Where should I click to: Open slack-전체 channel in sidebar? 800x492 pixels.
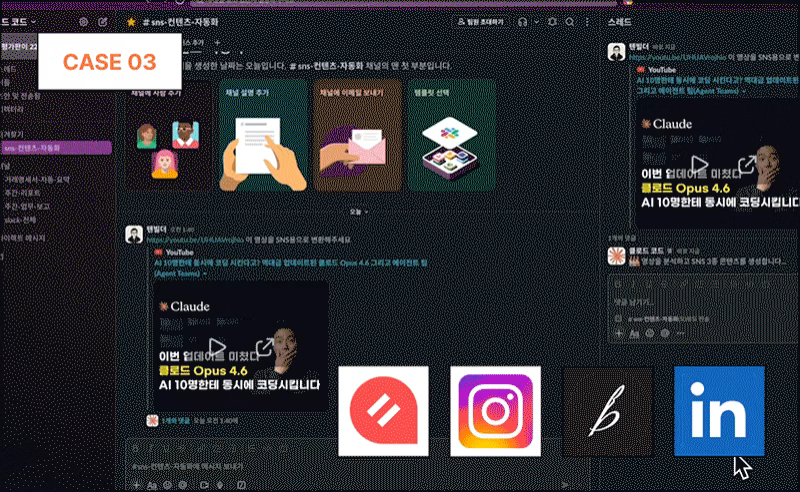click(20, 220)
